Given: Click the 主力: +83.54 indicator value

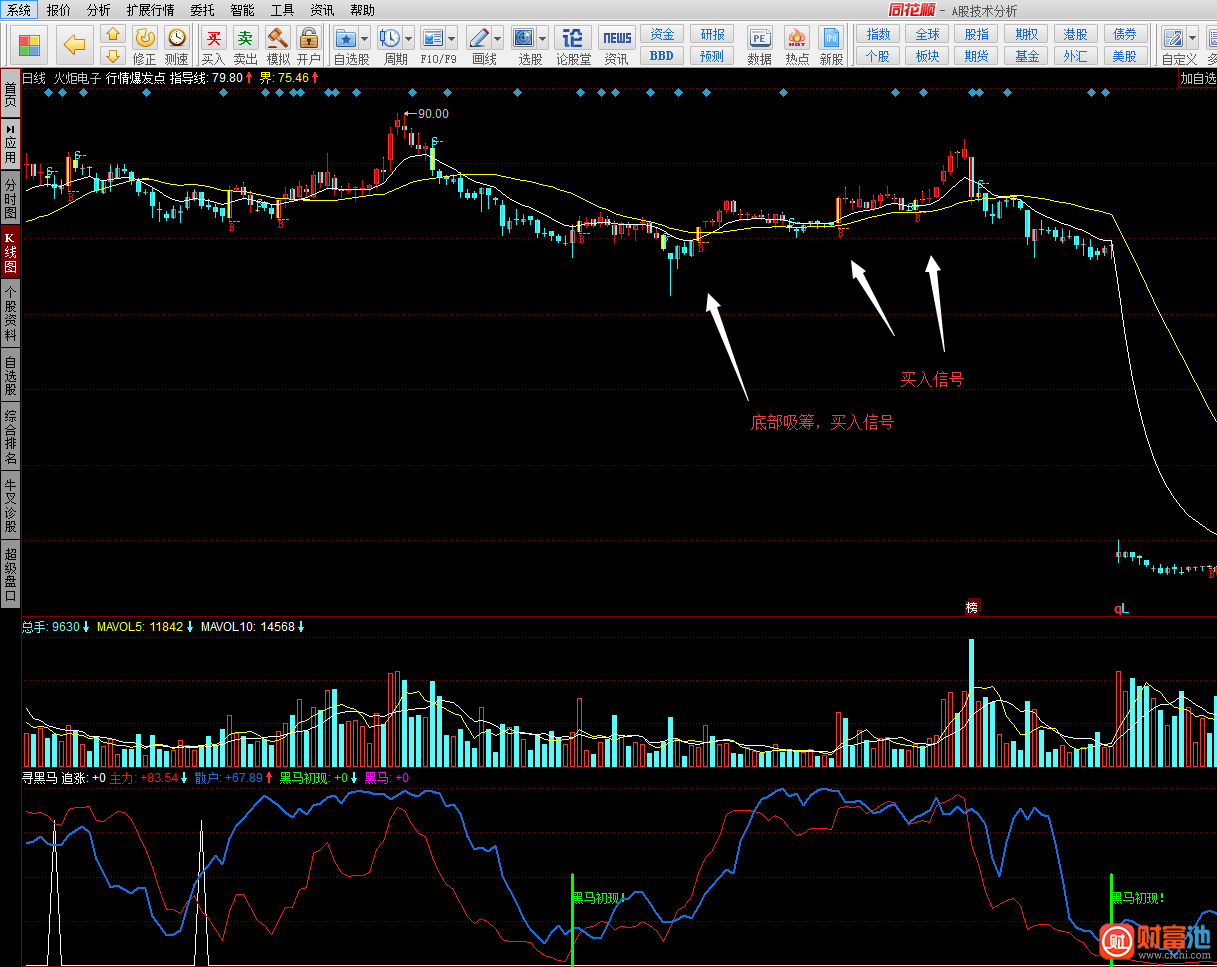Looking at the screenshot, I should (144, 777).
